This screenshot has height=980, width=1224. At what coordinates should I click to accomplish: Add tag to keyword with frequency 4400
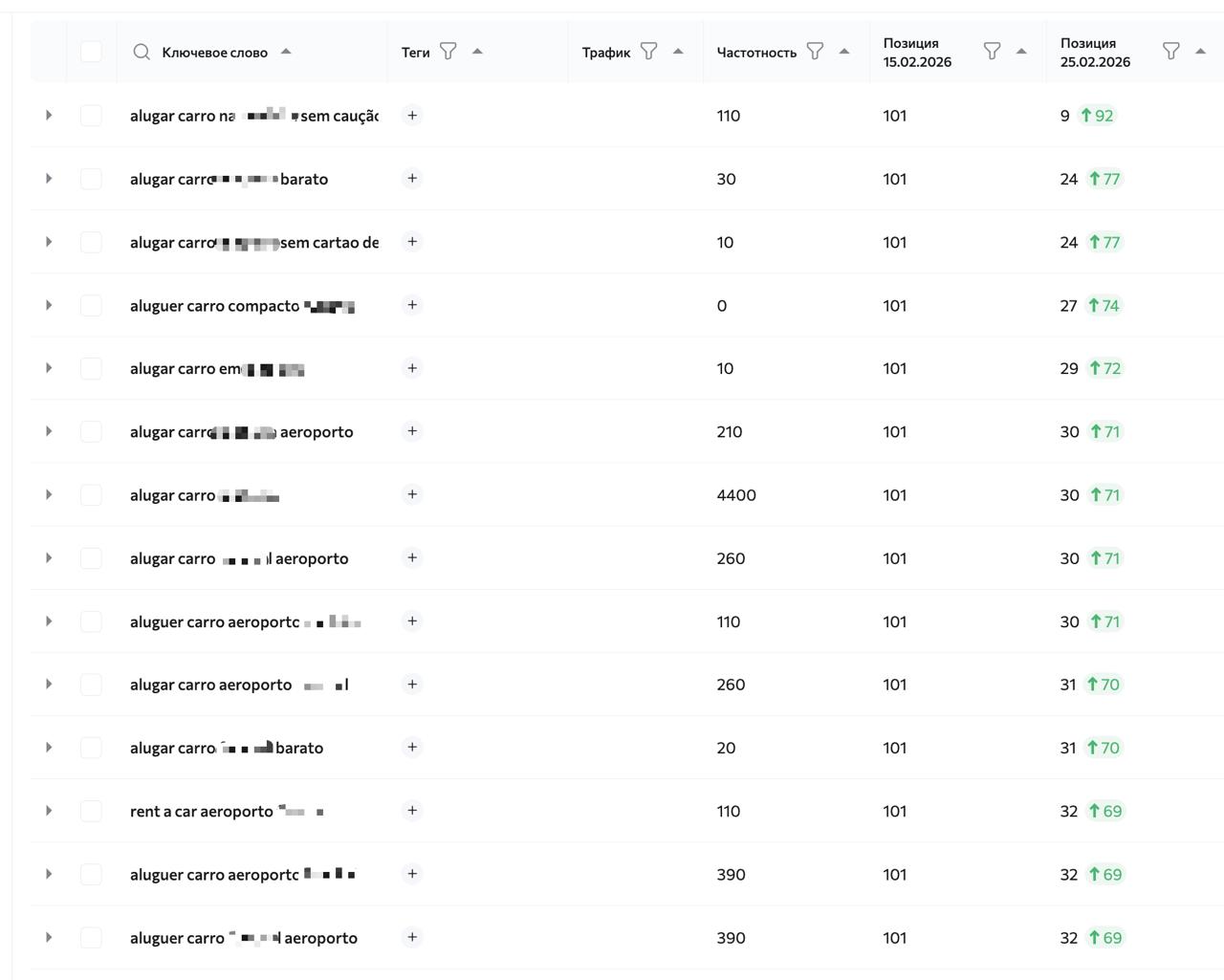coord(412,495)
